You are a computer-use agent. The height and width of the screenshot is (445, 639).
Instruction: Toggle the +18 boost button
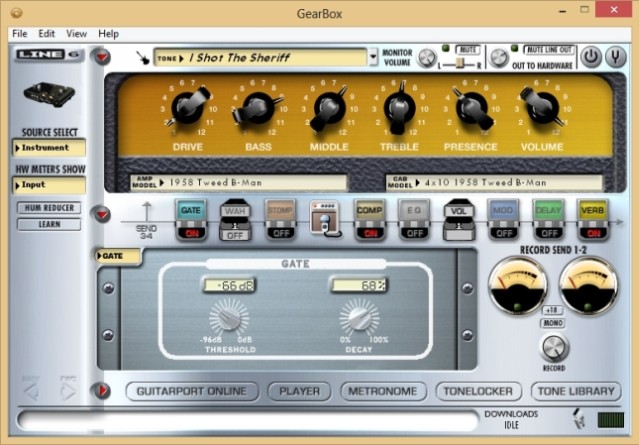553,310
